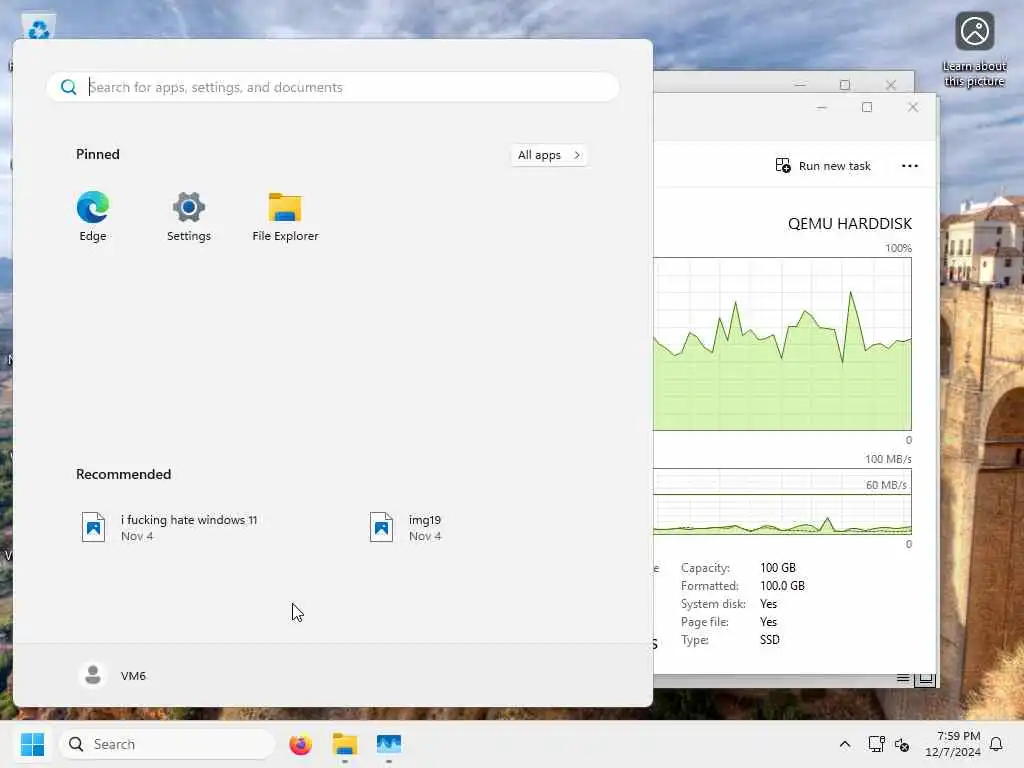This screenshot has height=768, width=1024.
Task: Open the Settings pinned app
Action: click(189, 217)
